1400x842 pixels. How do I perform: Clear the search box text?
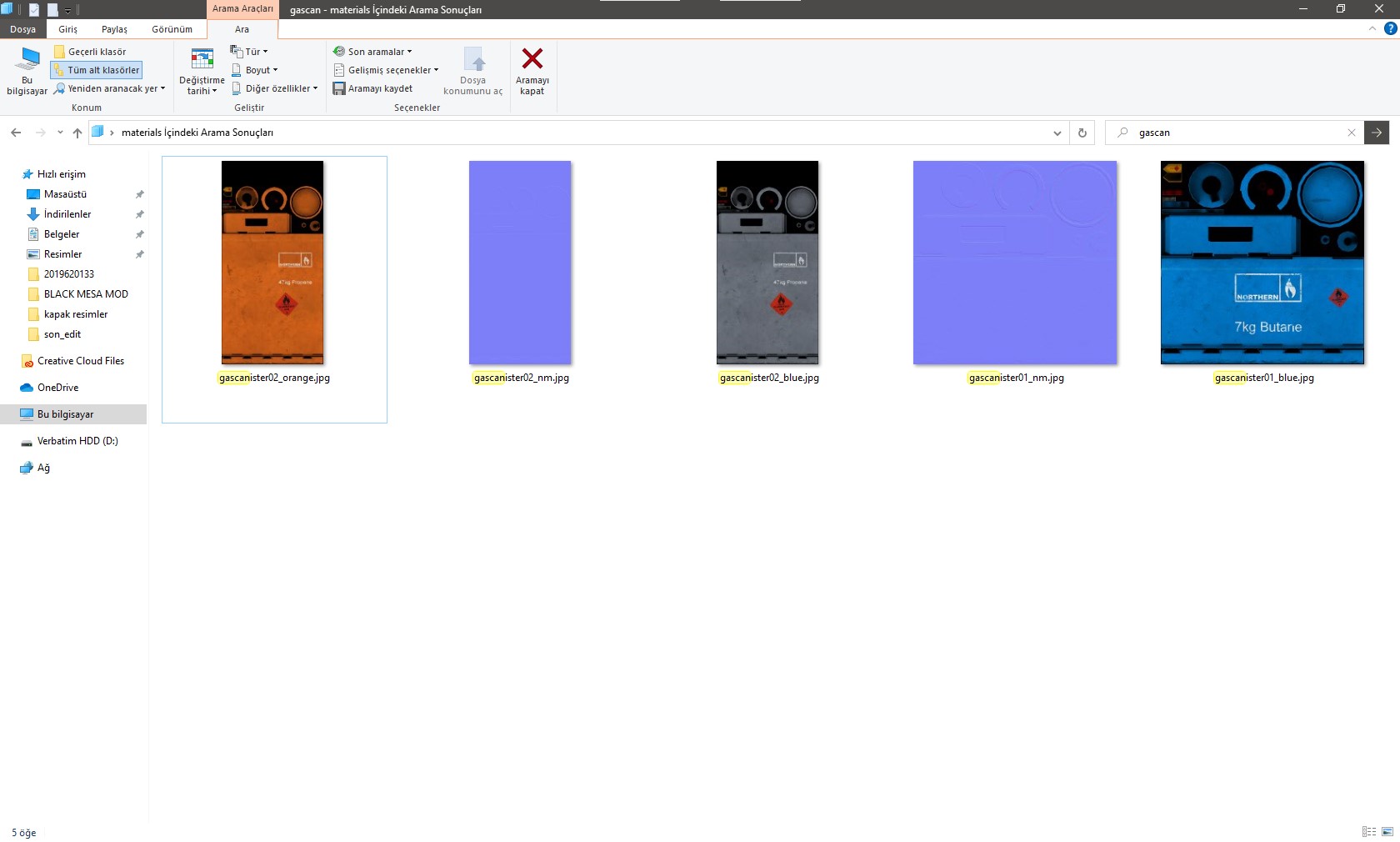point(1352,133)
